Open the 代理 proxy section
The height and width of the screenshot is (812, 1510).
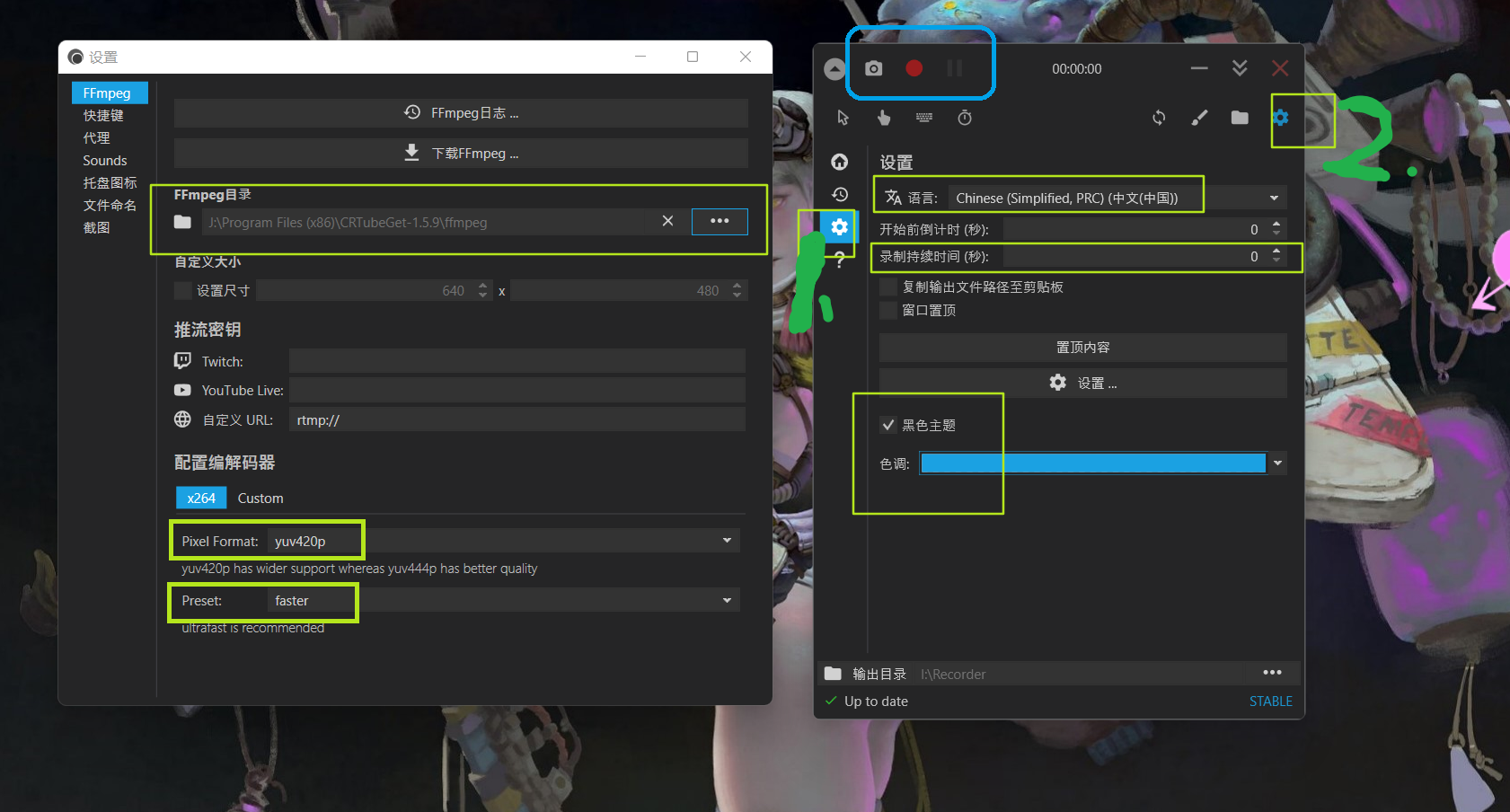[x=96, y=137]
